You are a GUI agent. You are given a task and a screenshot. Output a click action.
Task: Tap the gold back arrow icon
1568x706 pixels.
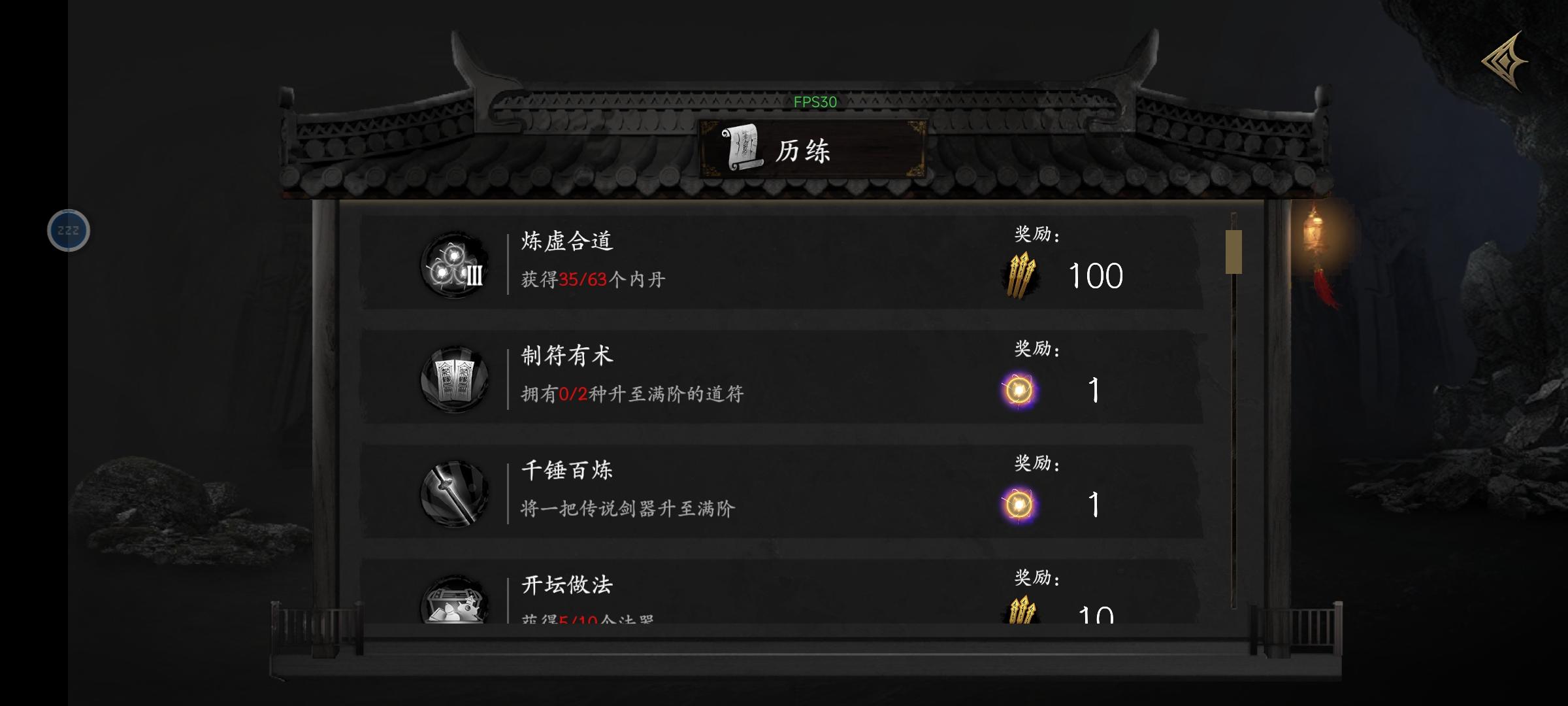click(1505, 61)
